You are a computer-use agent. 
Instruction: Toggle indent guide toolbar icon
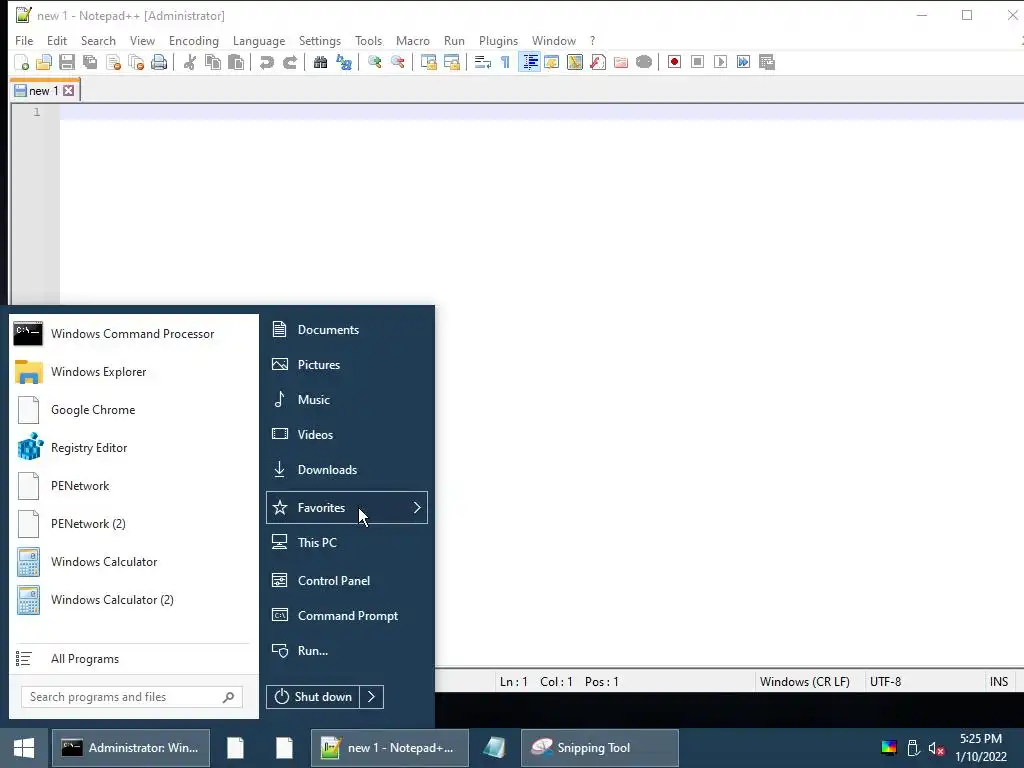click(530, 63)
